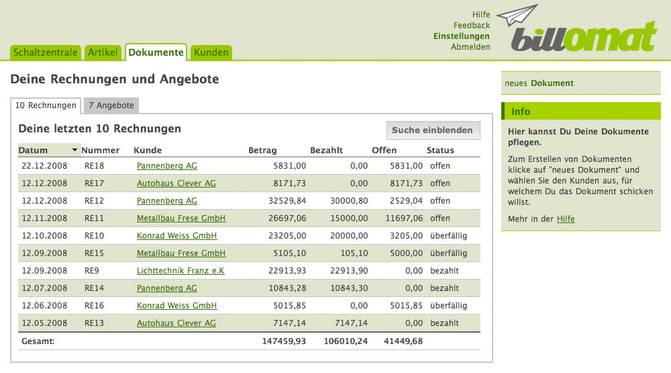This screenshot has height=373, width=671.
Task: Open Autohaus Clever AG in row RE13
Action: (176, 323)
